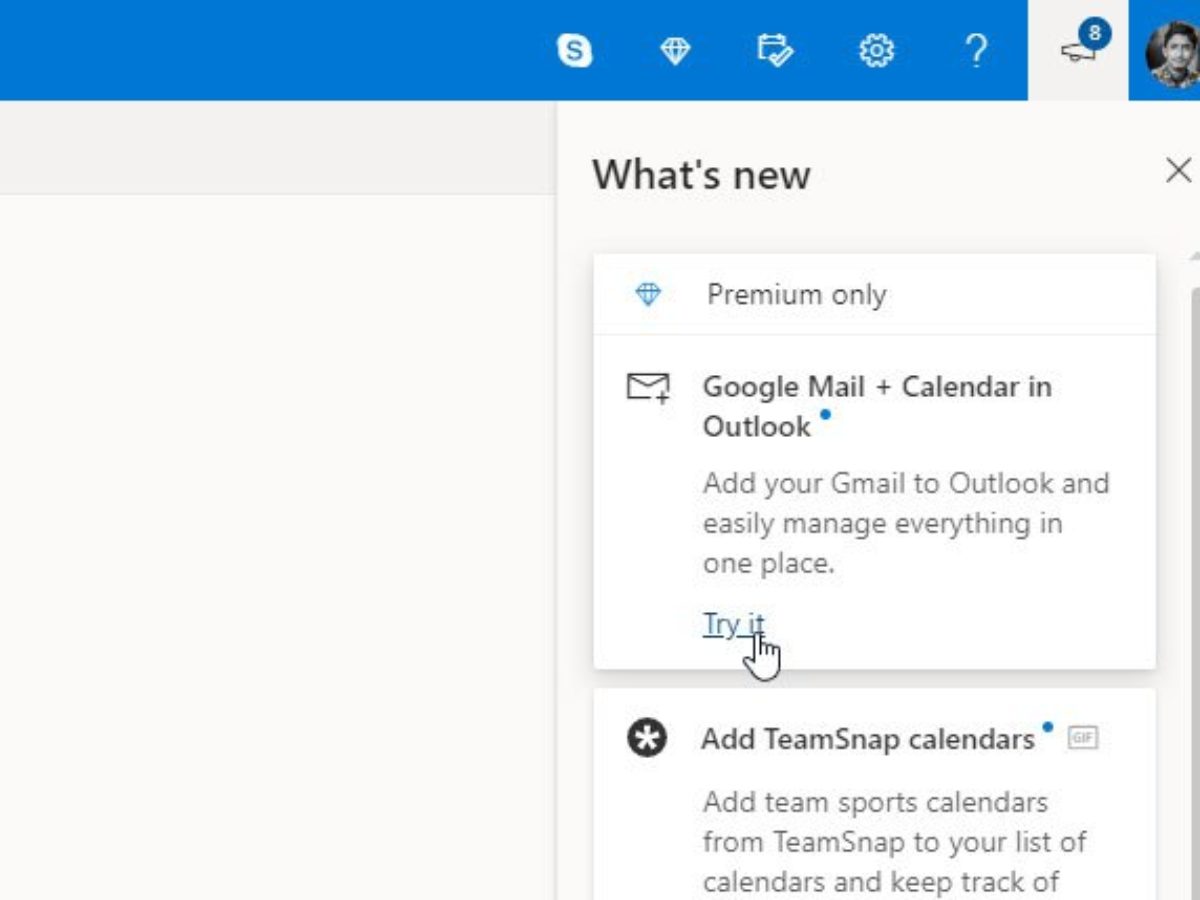Click the What's new panel title

click(x=701, y=175)
